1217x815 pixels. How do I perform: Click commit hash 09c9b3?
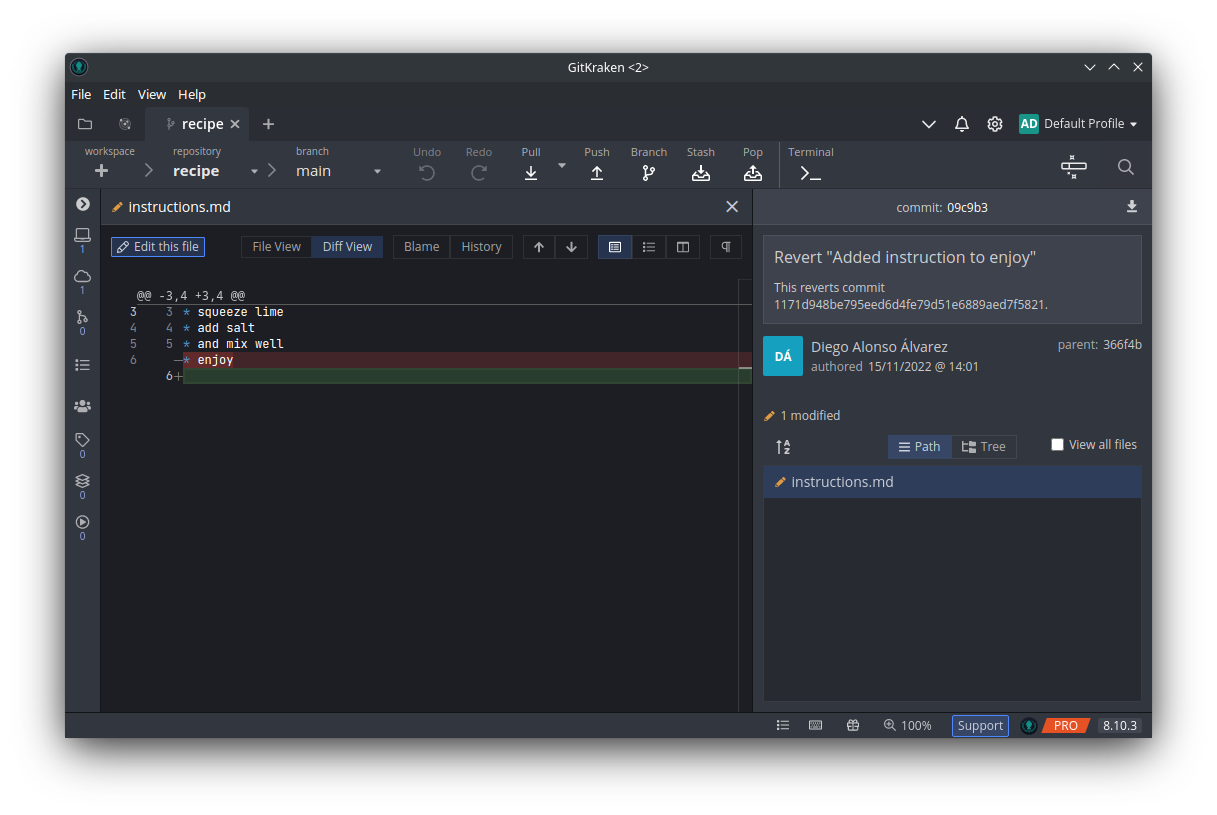967,208
